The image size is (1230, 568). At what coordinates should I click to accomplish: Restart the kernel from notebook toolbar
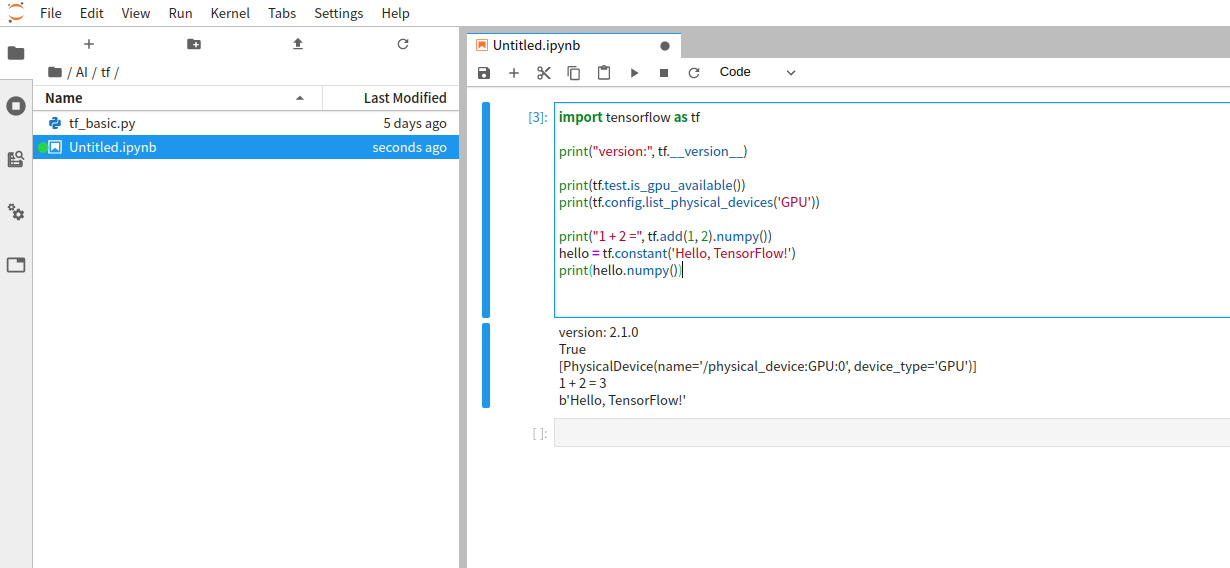pos(694,73)
